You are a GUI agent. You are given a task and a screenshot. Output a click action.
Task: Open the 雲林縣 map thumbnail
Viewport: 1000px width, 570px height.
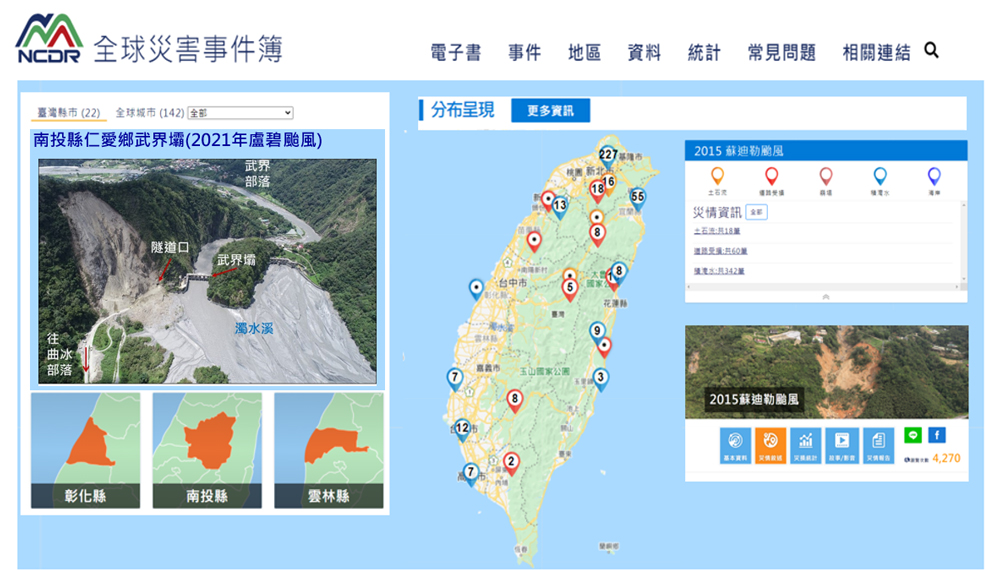[329, 450]
